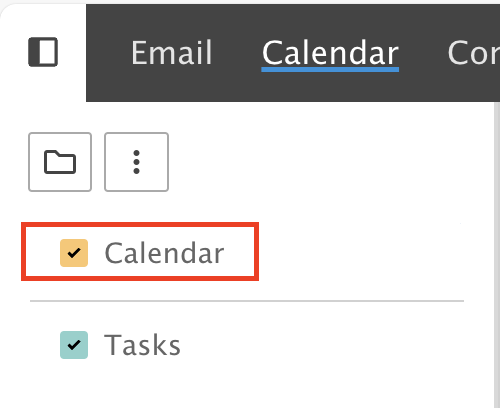Open the three-dot more options menu
Image resolution: width=500 pixels, height=408 pixels.
click(x=136, y=162)
